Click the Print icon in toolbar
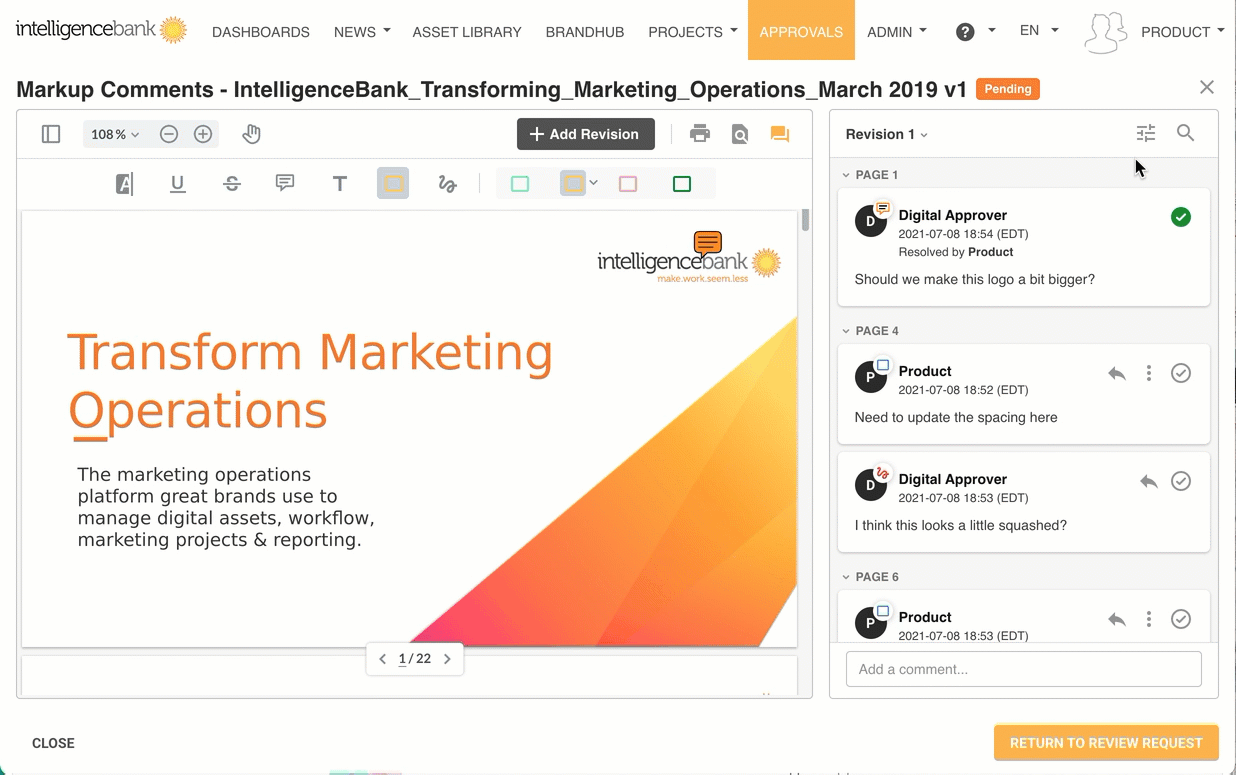1236x775 pixels. [700, 134]
